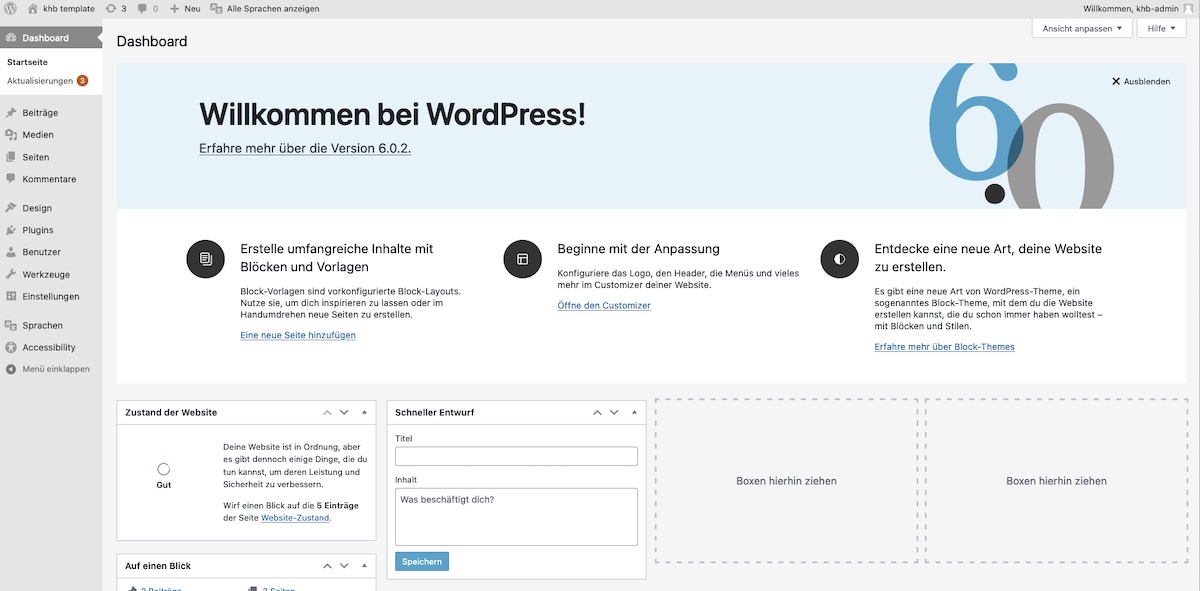Select 'Alle Sprachen anzeigen' text

[x=273, y=8]
